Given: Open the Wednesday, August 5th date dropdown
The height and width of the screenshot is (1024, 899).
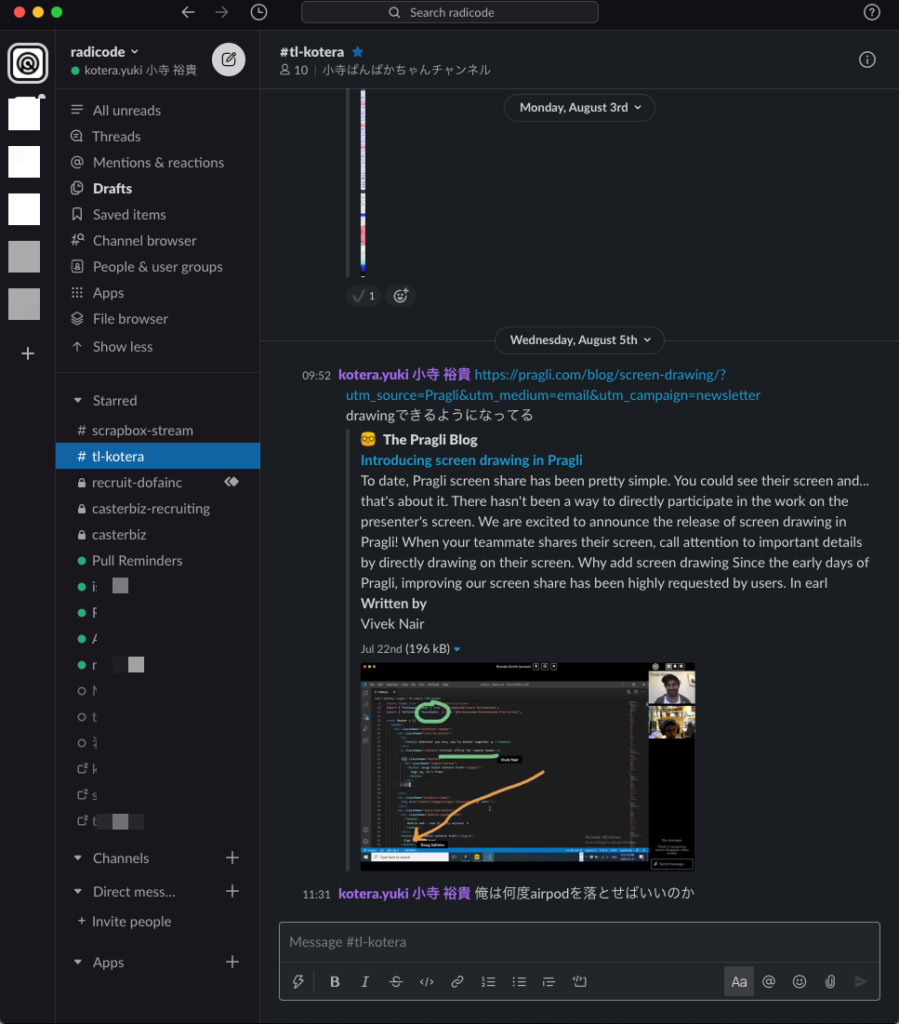Looking at the screenshot, I should (580, 340).
